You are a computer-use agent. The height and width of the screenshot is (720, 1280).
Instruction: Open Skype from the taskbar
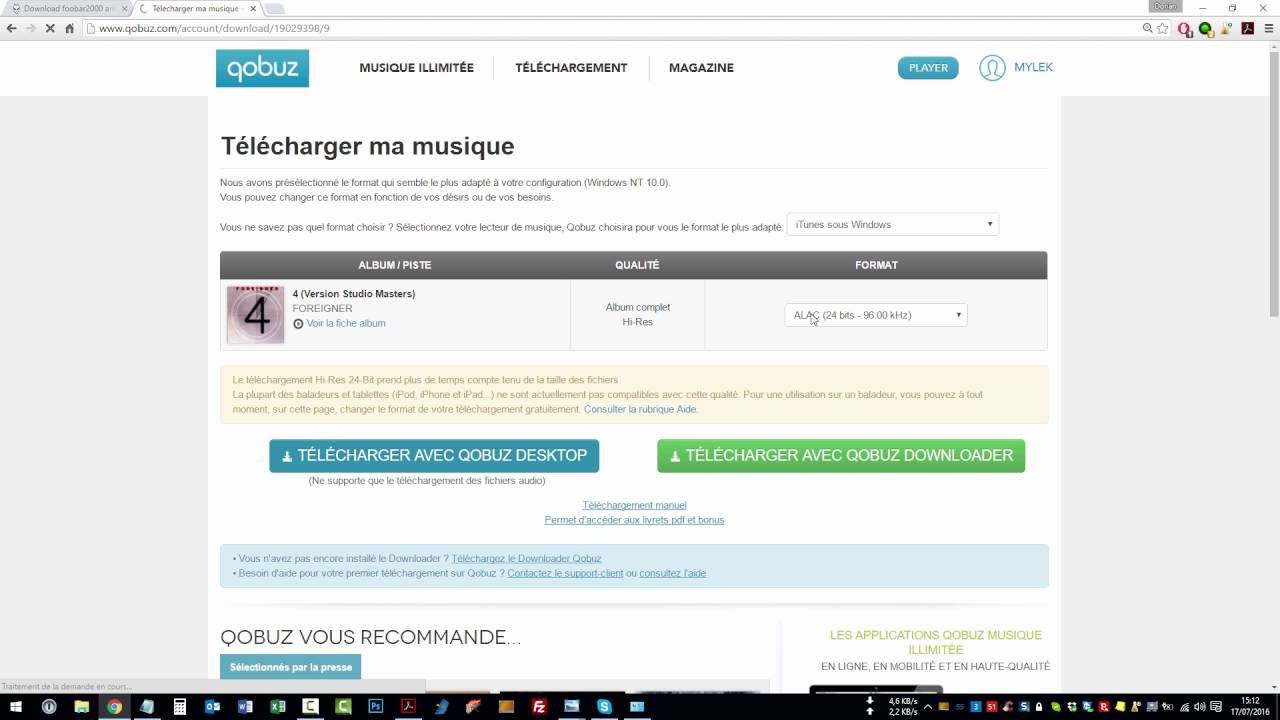[x=604, y=706]
